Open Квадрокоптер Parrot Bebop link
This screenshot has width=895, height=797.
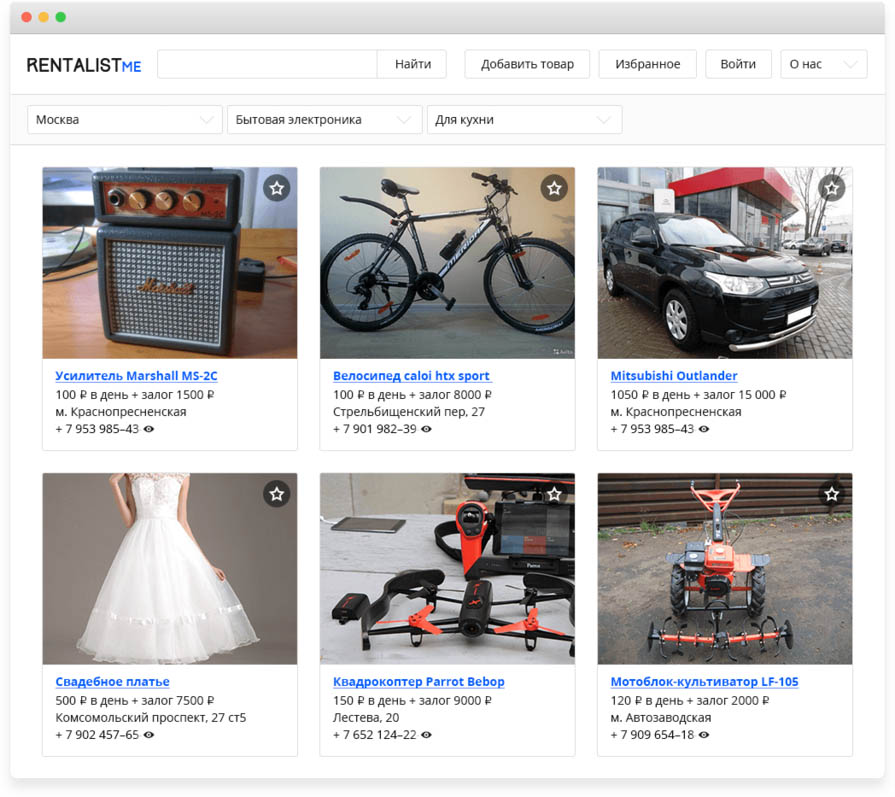(x=418, y=682)
